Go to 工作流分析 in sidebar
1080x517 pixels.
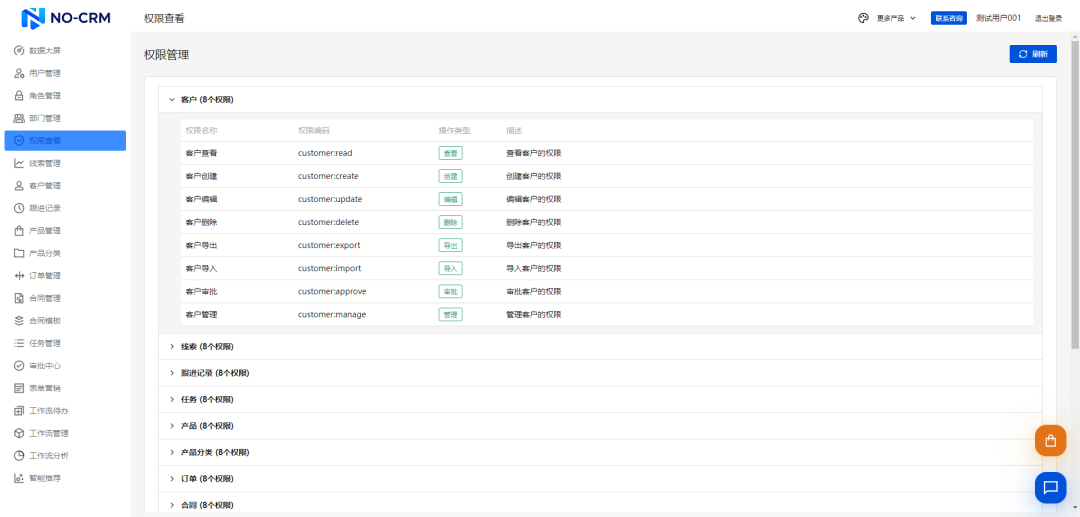pos(65,456)
